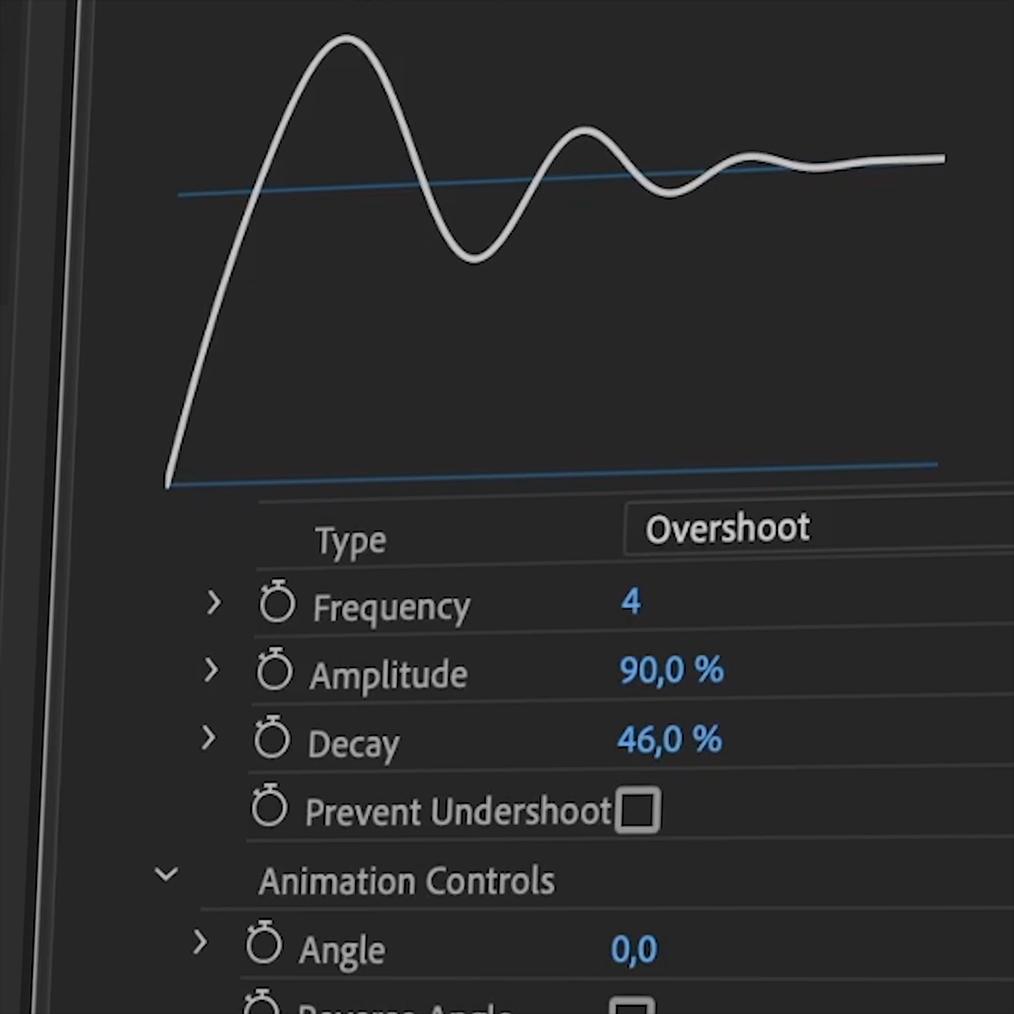Open the Type dropdown showing Overshoot
This screenshot has width=1014, height=1014.
pos(818,528)
